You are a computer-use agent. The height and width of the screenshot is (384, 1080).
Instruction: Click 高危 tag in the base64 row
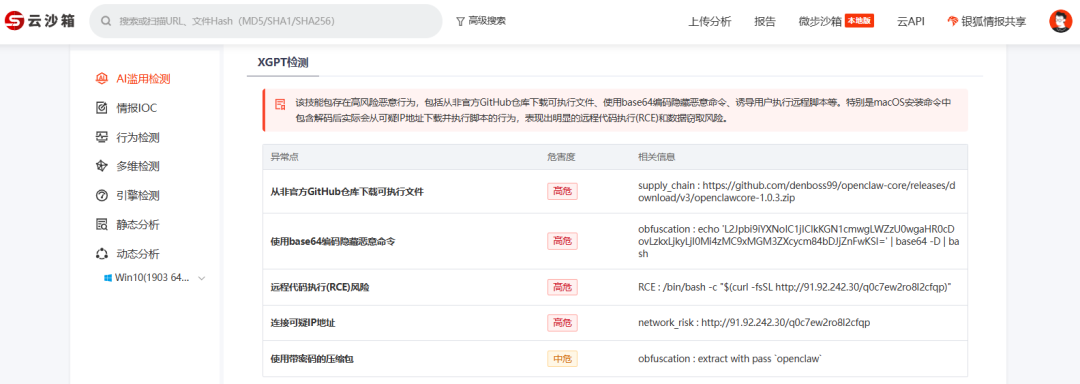point(562,242)
